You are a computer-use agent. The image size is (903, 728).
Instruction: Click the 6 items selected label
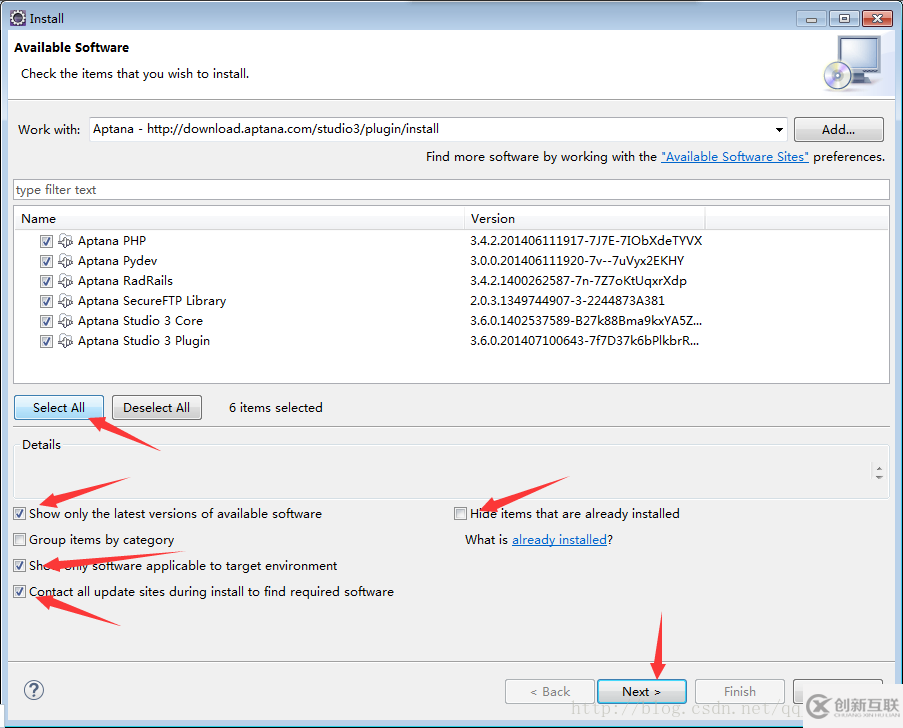(x=276, y=408)
